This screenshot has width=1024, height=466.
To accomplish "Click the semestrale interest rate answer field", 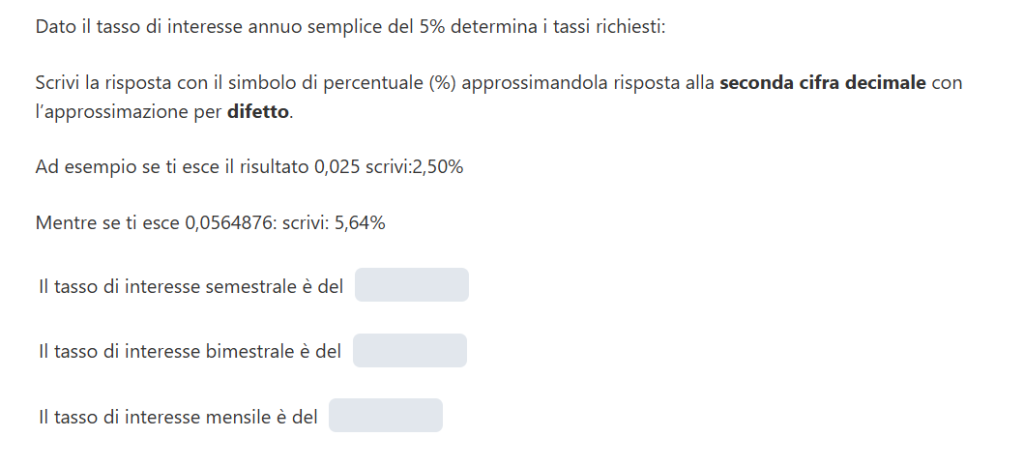I will (411, 285).
